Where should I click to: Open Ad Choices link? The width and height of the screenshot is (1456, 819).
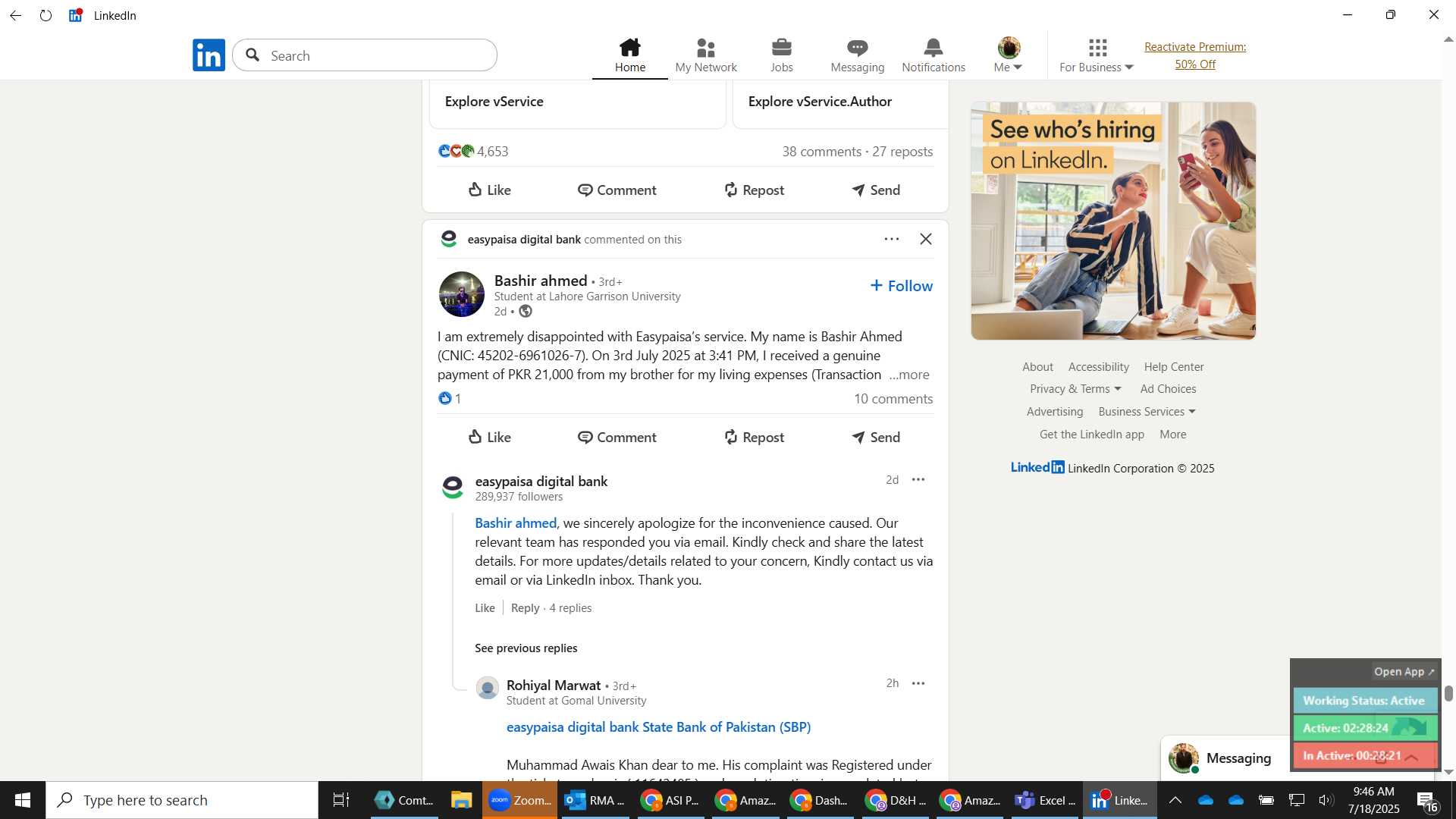(1168, 389)
